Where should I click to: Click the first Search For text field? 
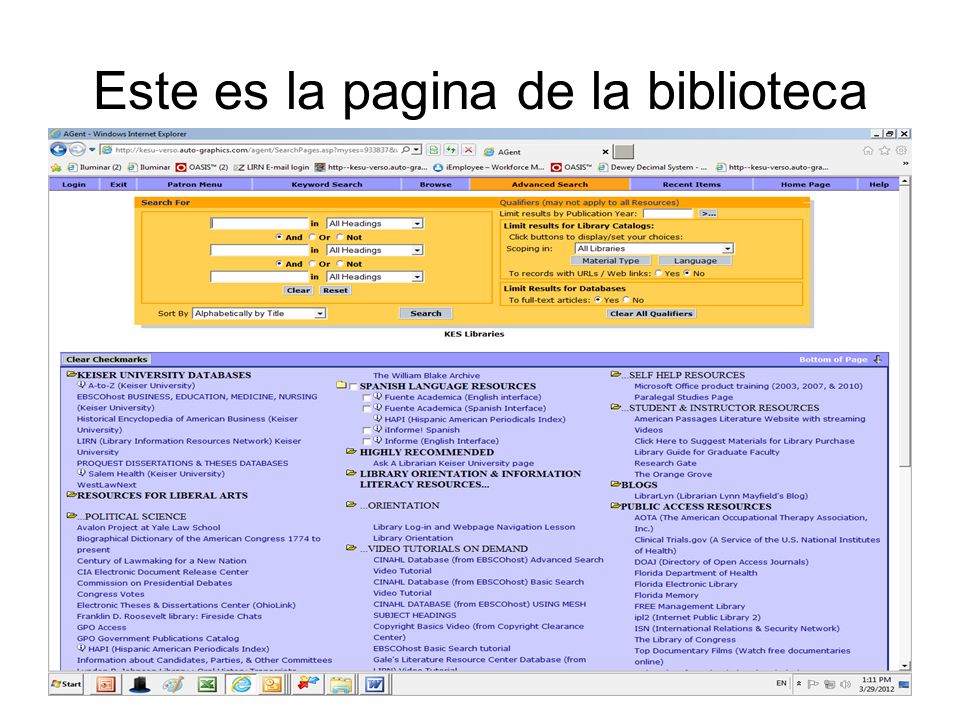click(259, 223)
